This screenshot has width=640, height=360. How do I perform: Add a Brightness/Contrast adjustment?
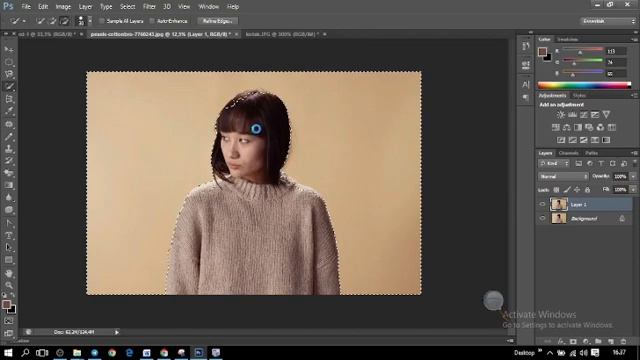click(561, 115)
